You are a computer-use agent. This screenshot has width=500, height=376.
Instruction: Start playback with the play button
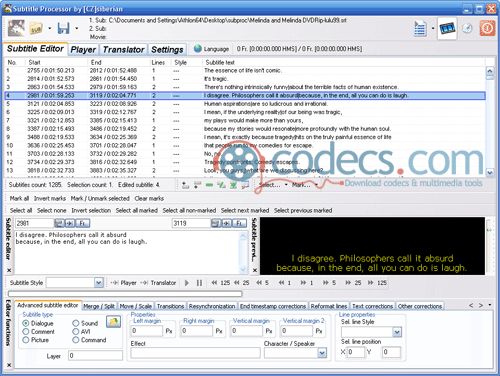click(187, 283)
